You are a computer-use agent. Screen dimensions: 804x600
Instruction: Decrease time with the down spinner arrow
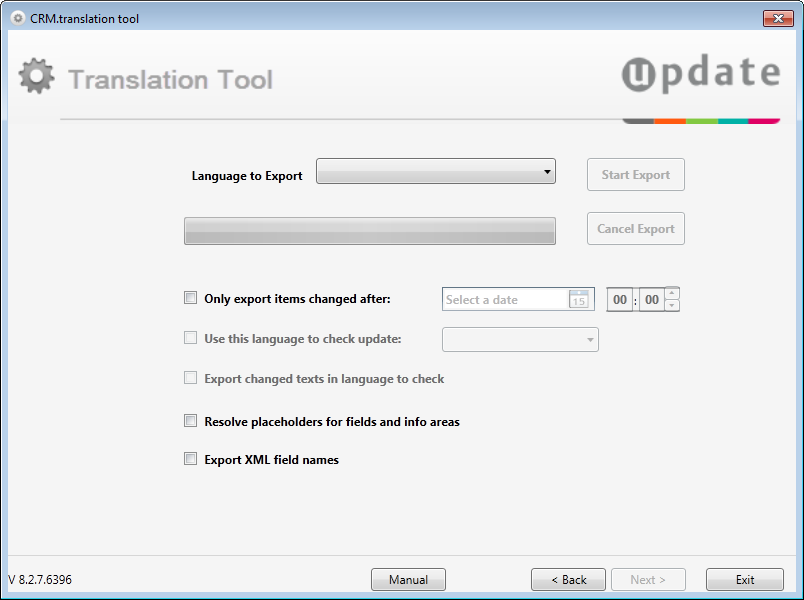pyautogui.click(x=672, y=305)
